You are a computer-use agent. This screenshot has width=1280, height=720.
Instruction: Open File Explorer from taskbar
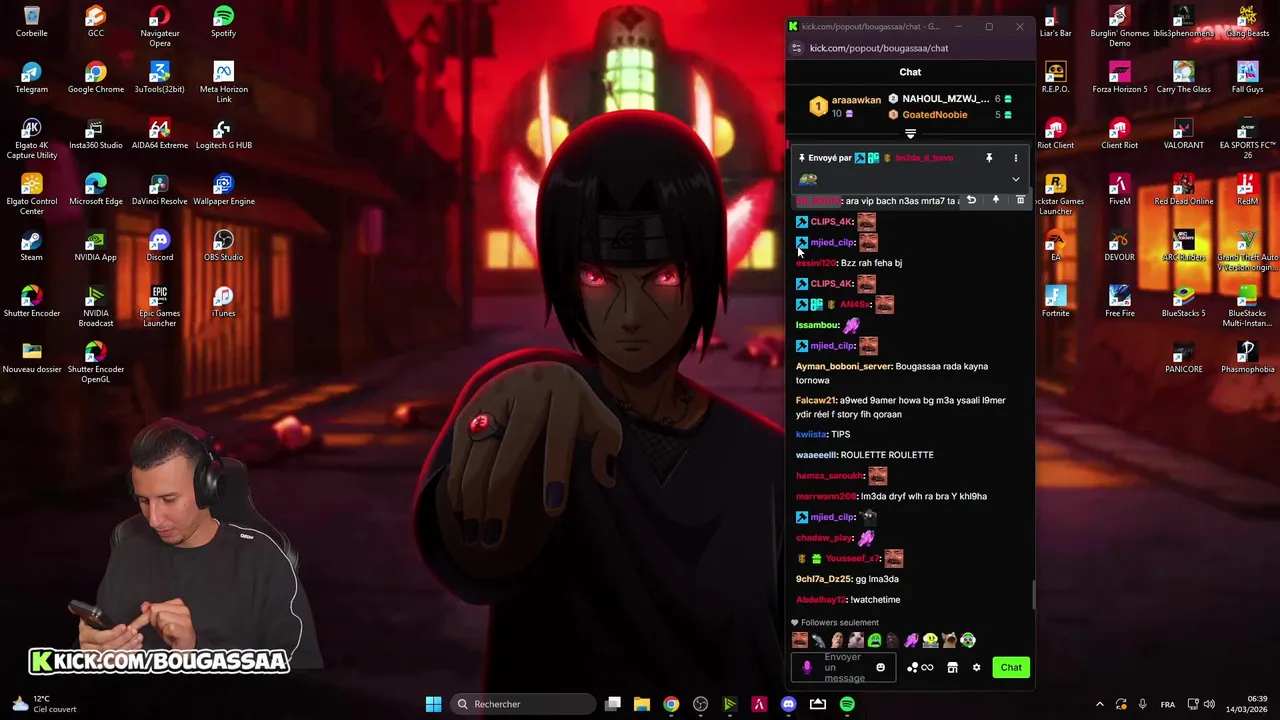pyautogui.click(x=642, y=704)
